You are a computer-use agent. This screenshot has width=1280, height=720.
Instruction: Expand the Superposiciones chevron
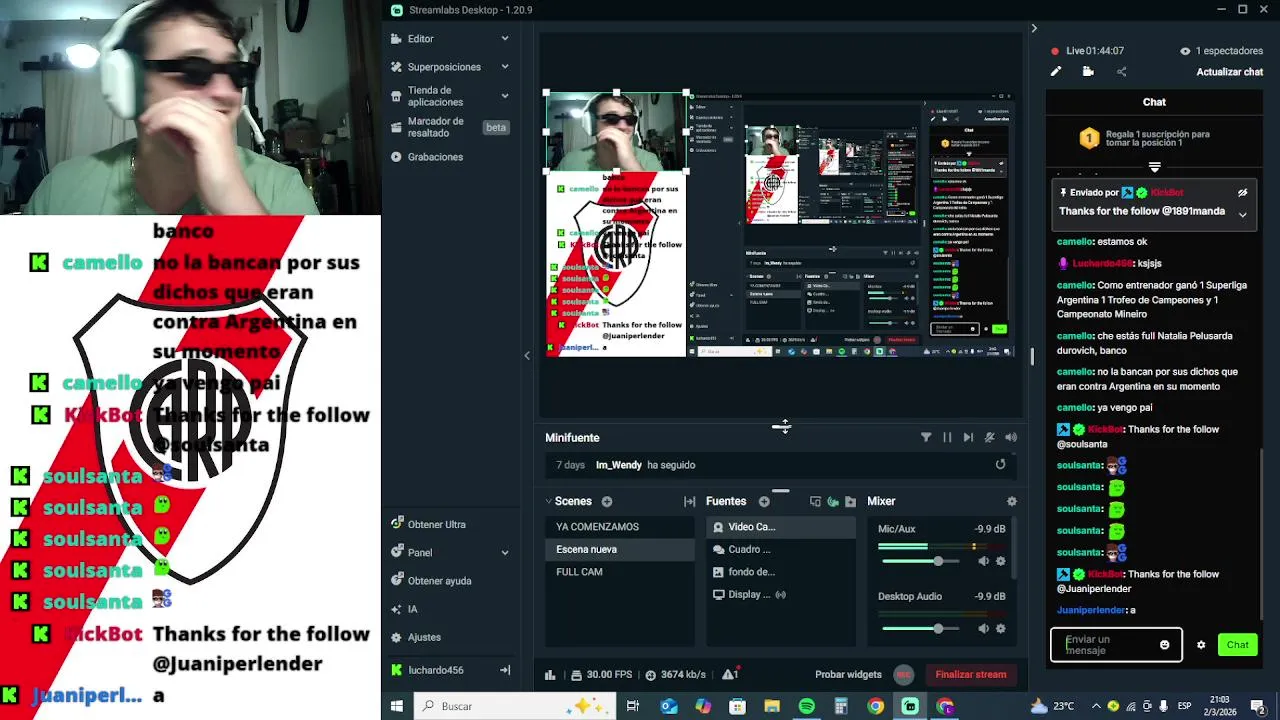tap(505, 67)
